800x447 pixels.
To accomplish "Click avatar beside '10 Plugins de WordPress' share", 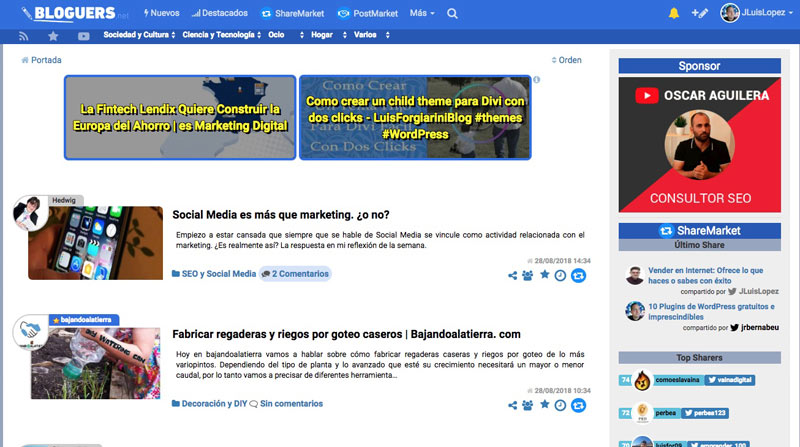I will 635,311.
